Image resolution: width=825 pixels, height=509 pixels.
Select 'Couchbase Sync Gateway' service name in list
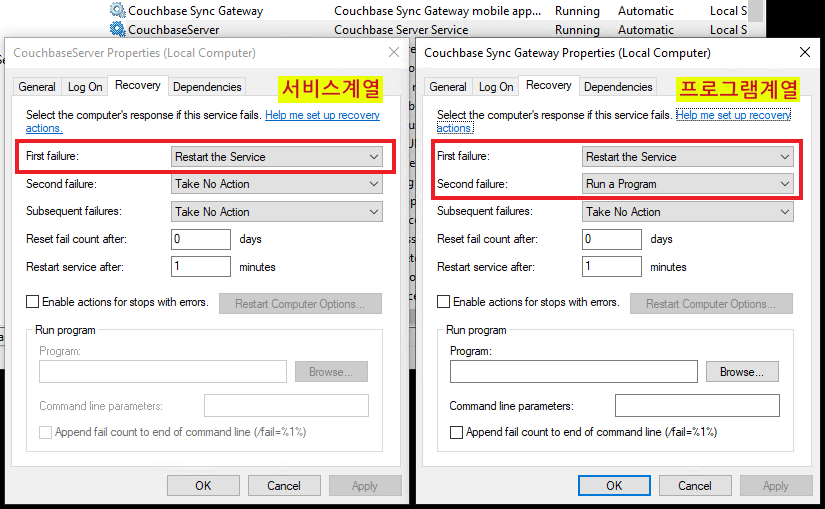click(x=196, y=11)
